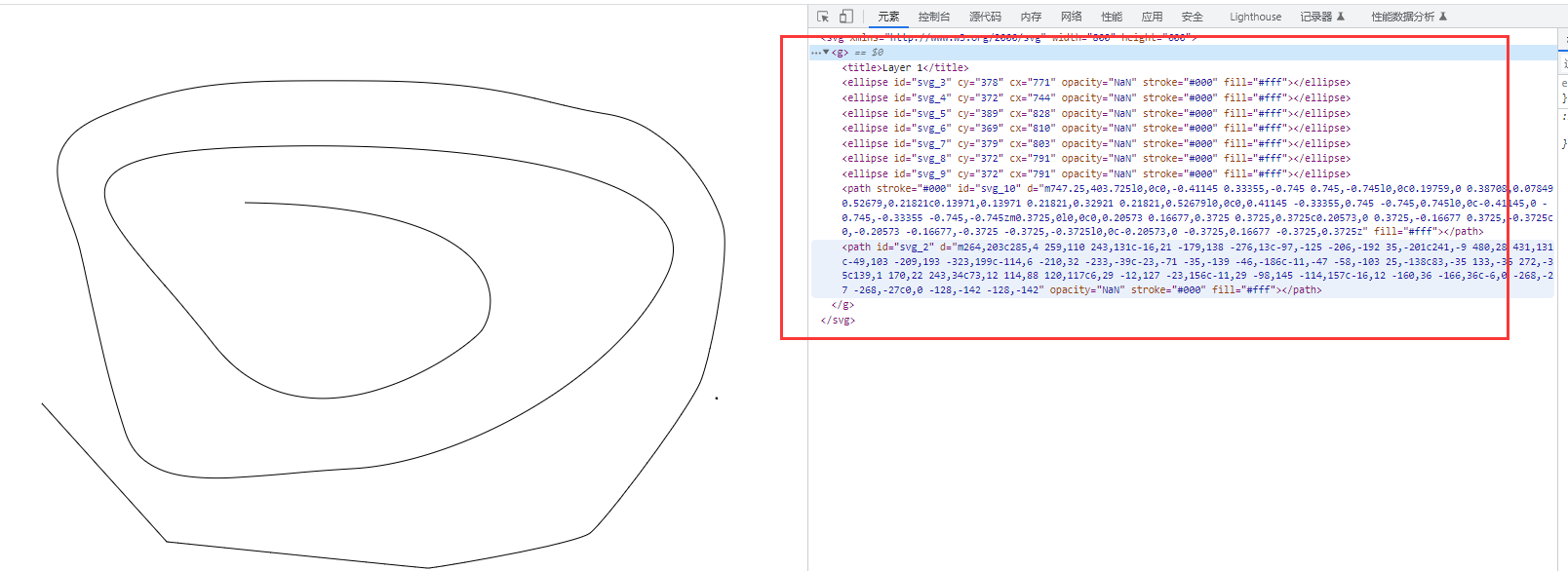Select the ellipse svg_7 node
The image size is (1568, 571).
[x=1096, y=143]
